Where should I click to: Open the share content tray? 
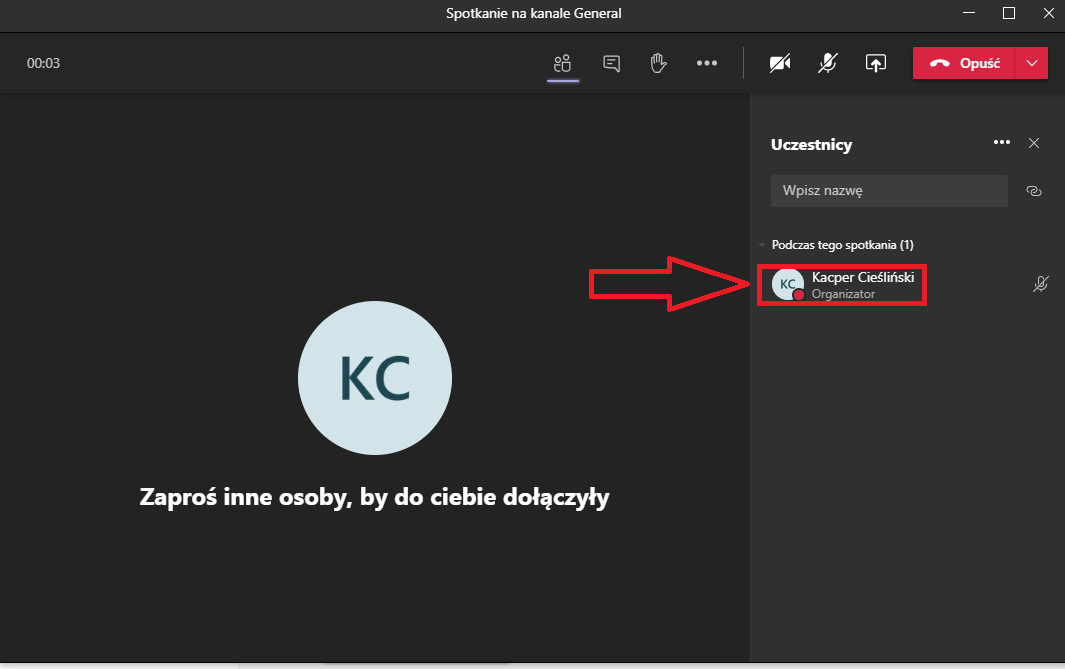[x=876, y=63]
